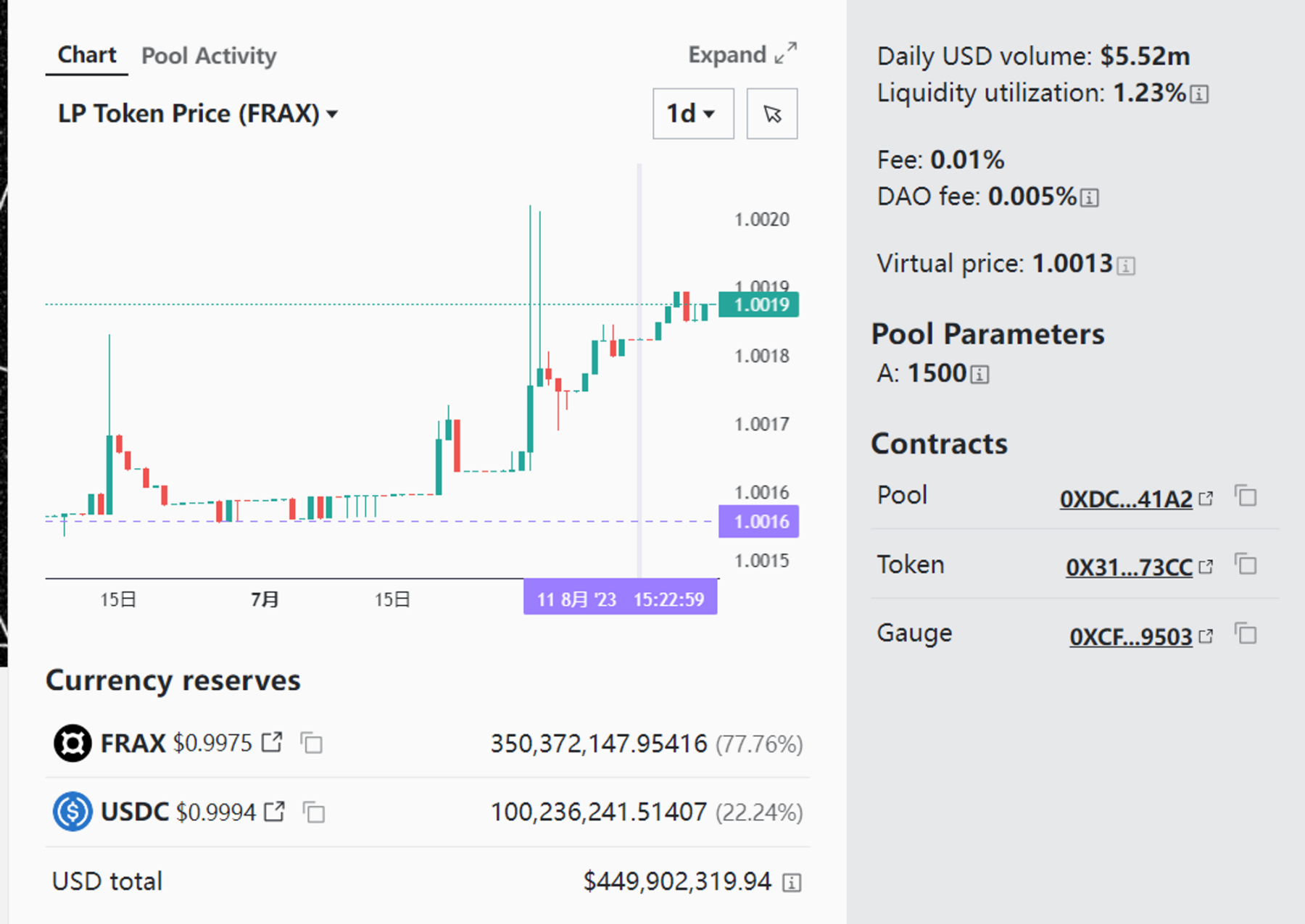Open FRAX external link icon
Screen dimensions: 1305x924
(272, 742)
